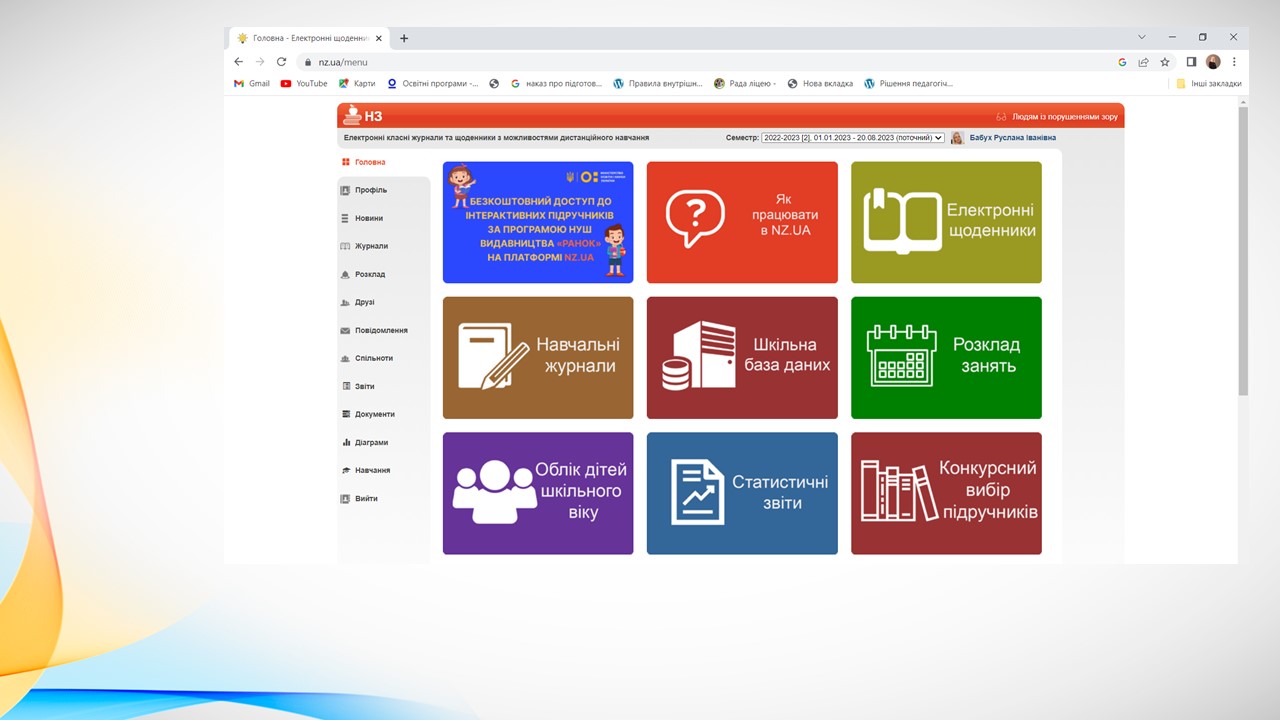Open the Електронні щоденники tile
The height and width of the screenshot is (720, 1280).
(x=946, y=222)
